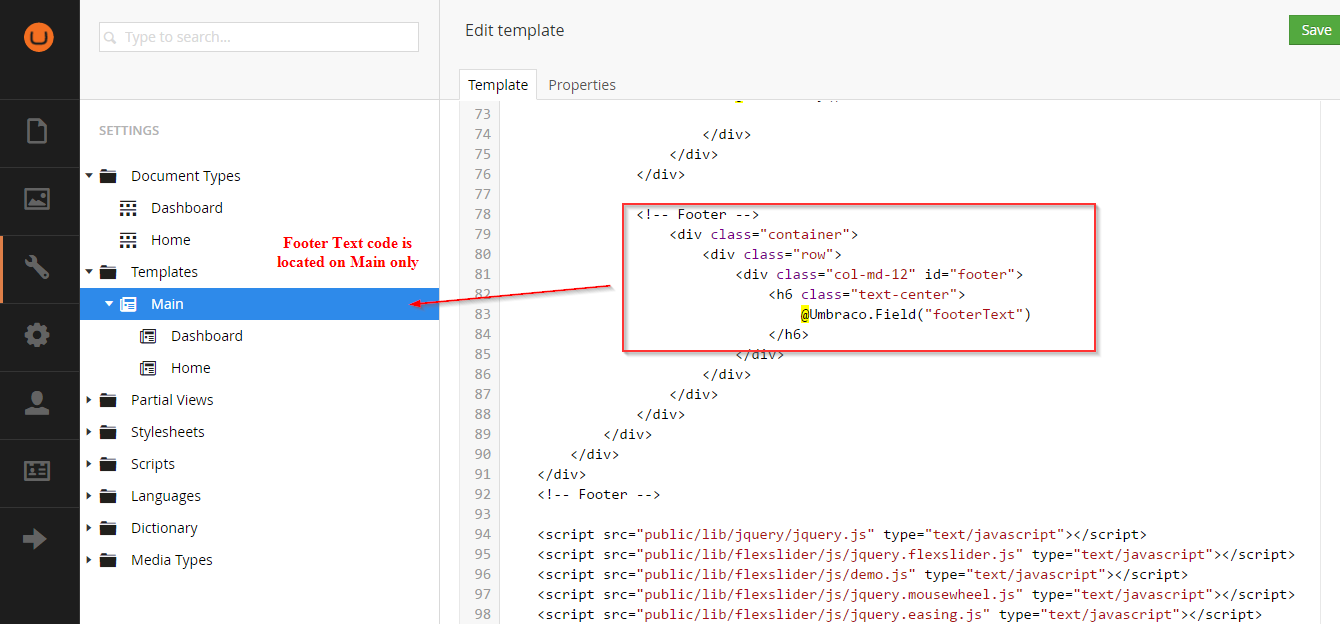
Task: Save the template with Save button
Action: click(1315, 30)
